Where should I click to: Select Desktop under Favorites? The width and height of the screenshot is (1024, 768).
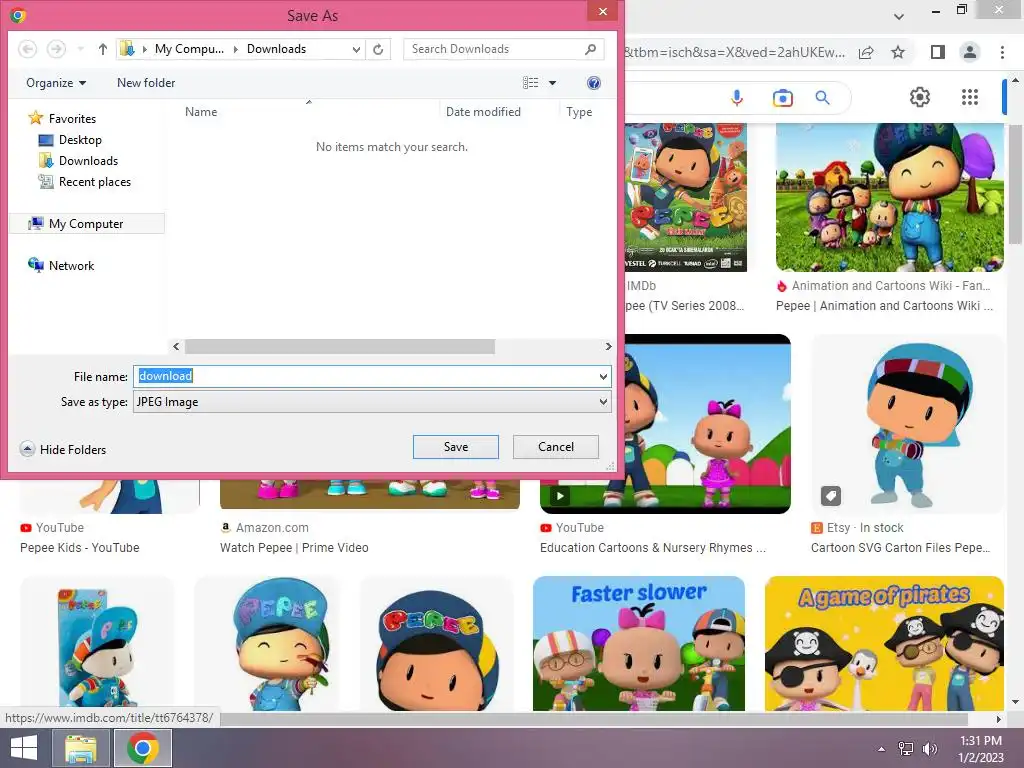pyautogui.click(x=70, y=140)
